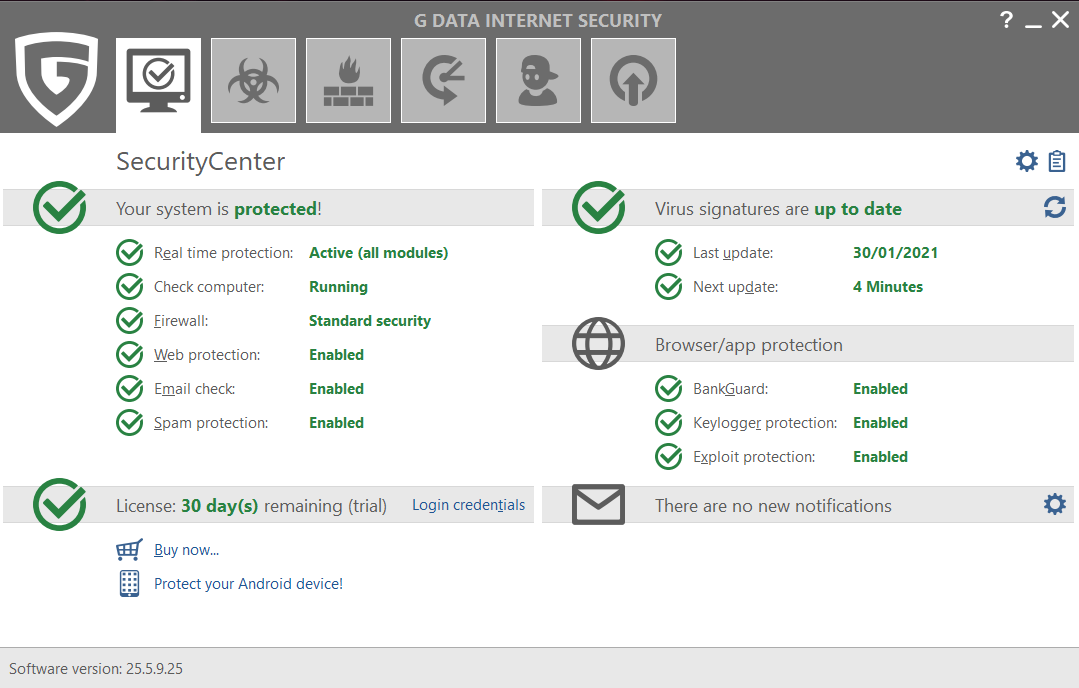Select the Keylogger protection label
This screenshot has width=1079, height=688.
765,423
